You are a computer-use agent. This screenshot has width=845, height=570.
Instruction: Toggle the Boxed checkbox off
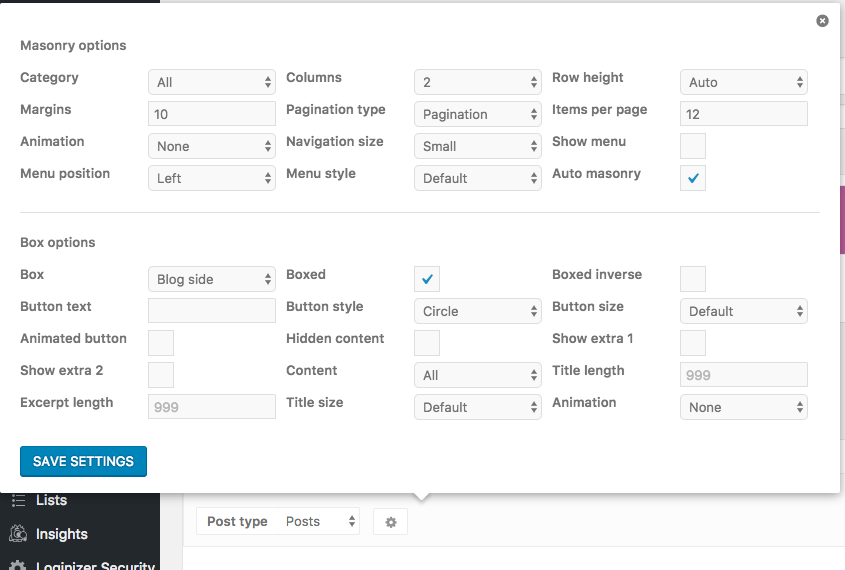[427, 279]
